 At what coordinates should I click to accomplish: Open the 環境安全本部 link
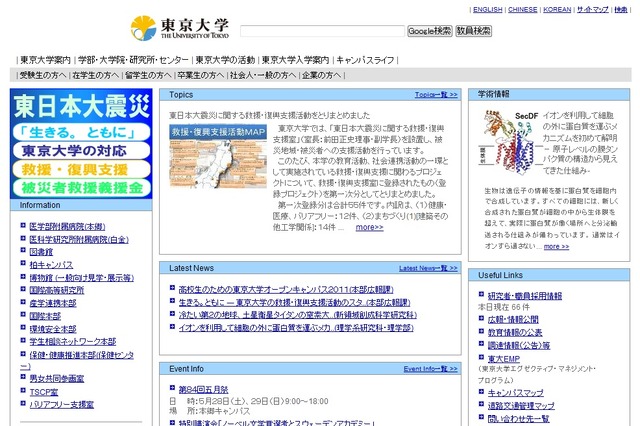pos(53,329)
